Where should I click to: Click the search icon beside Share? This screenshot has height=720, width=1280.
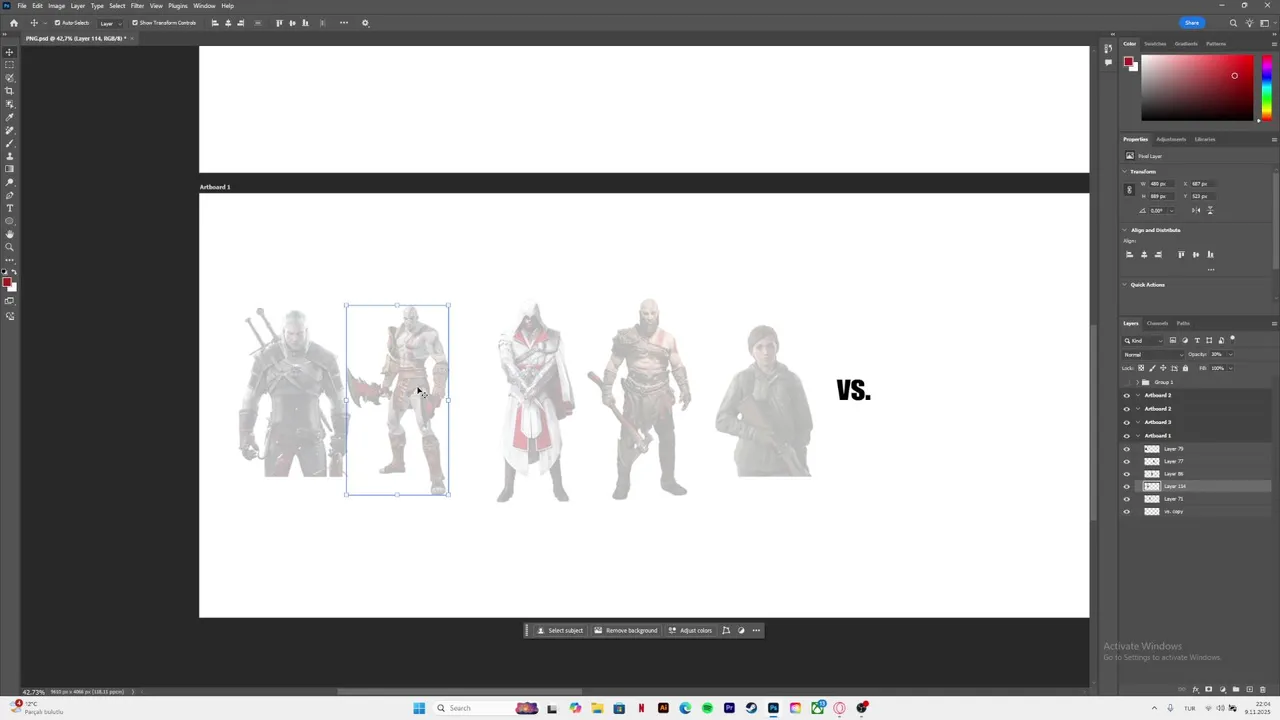point(1233,23)
